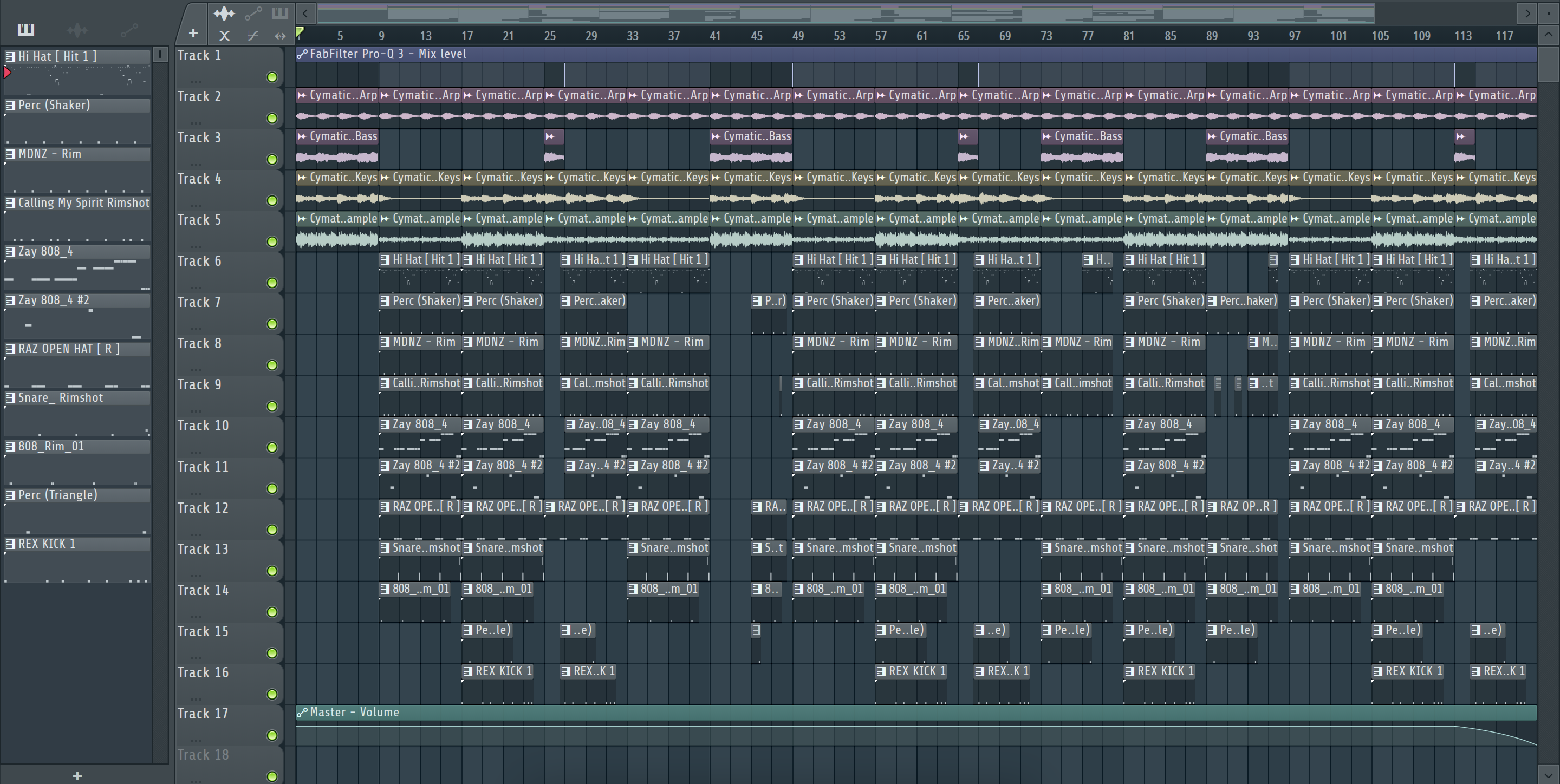Show automation clips in the picker panel
Screen dimensions: 1560x784
[129, 30]
